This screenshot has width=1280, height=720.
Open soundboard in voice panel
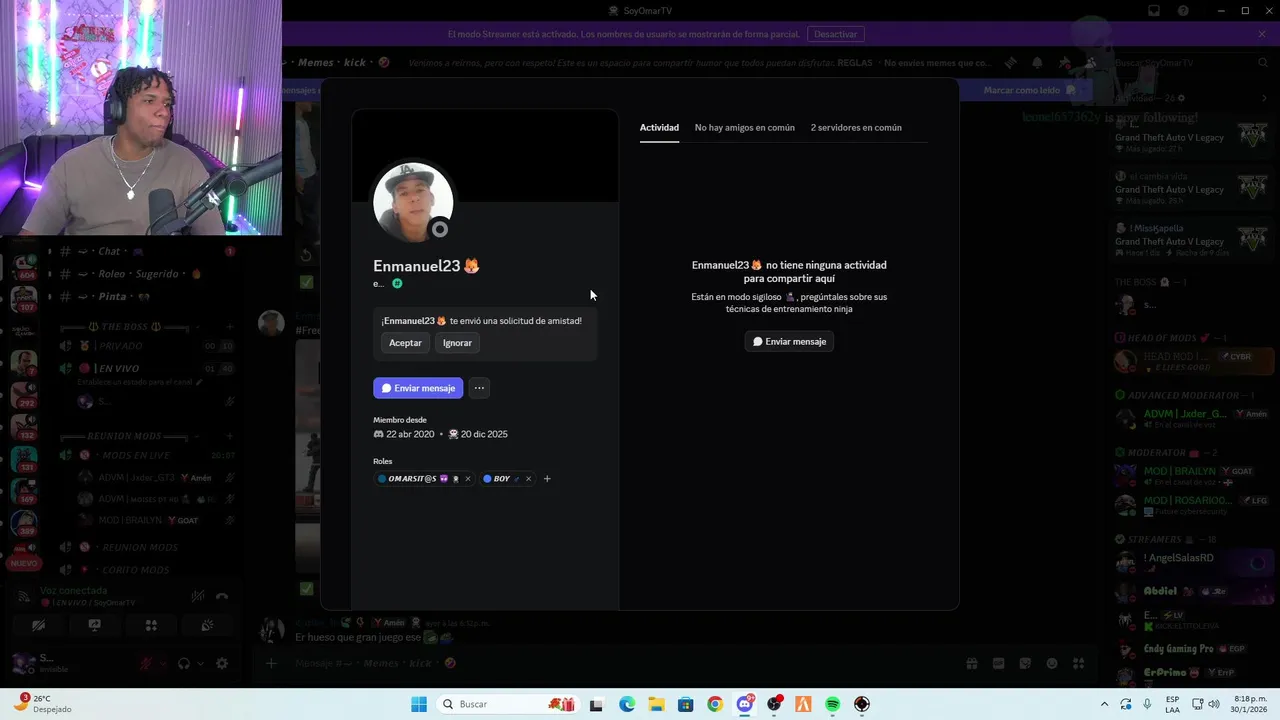click(x=207, y=626)
